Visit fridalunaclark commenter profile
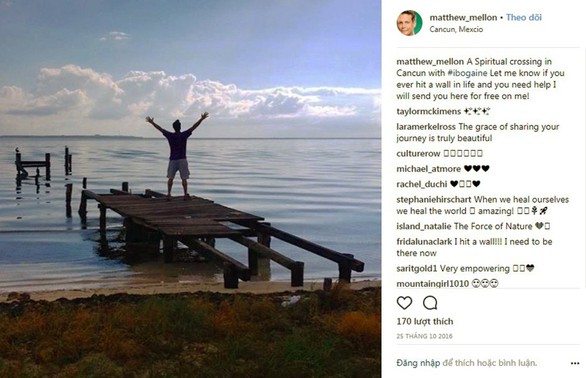 (x=424, y=242)
